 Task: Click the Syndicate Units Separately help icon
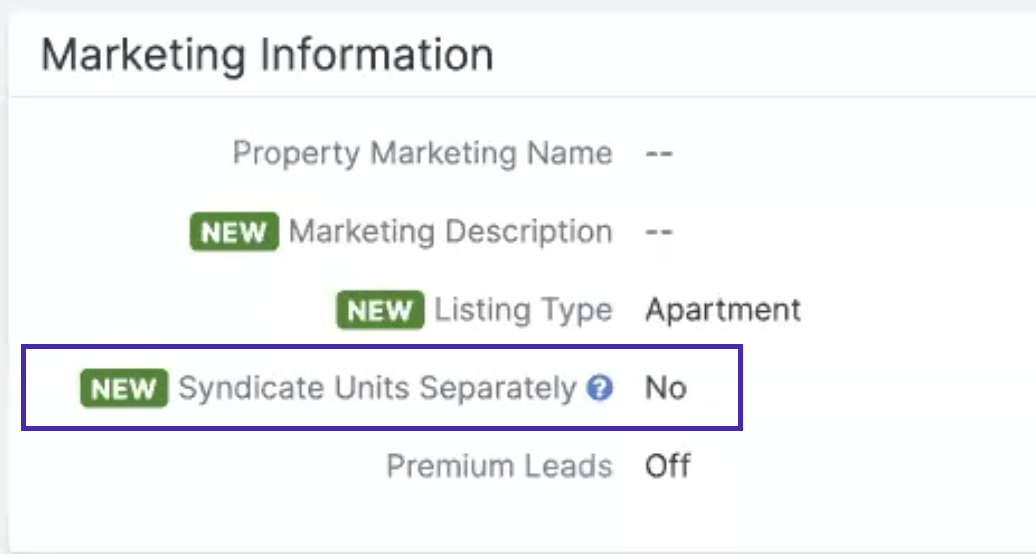(x=599, y=388)
